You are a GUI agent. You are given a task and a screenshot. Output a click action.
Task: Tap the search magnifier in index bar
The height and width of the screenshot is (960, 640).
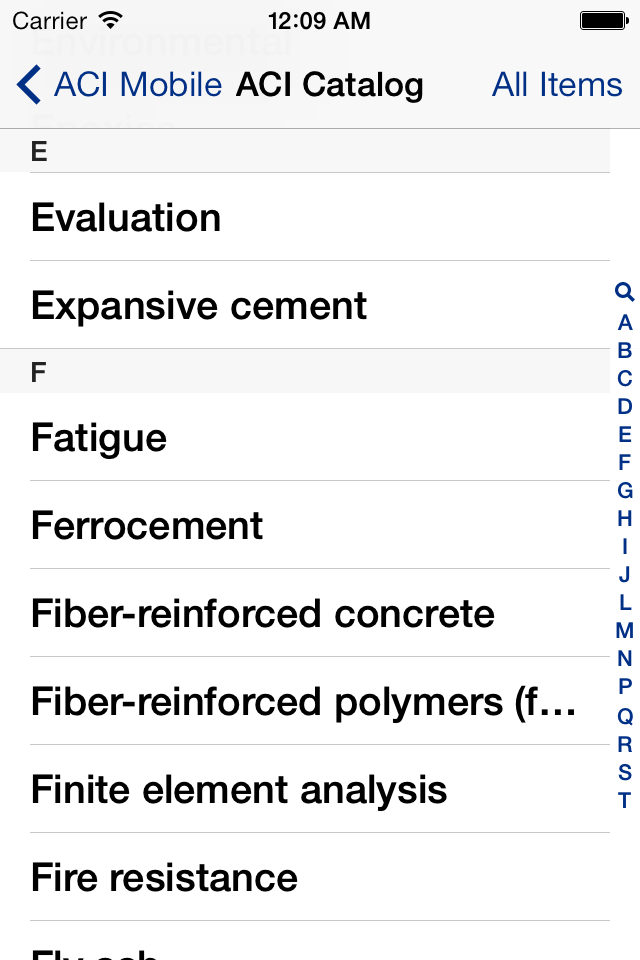pos(624,292)
